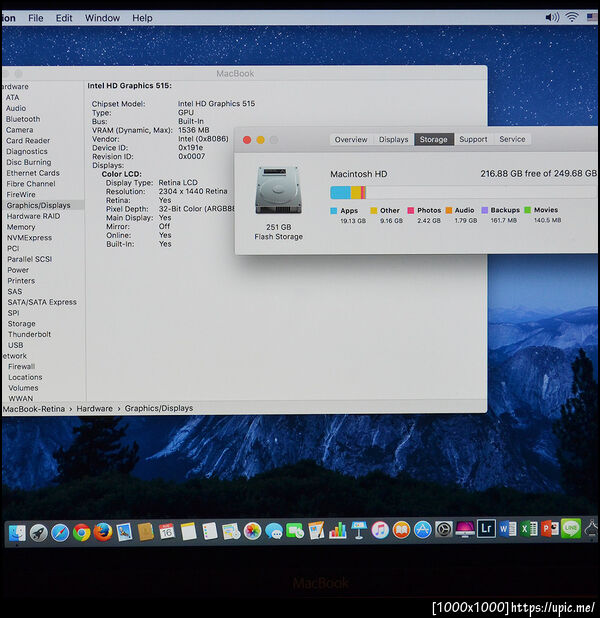Open yellow Notes icon in dock
The height and width of the screenshot is (618, 600).
(188, 532)
